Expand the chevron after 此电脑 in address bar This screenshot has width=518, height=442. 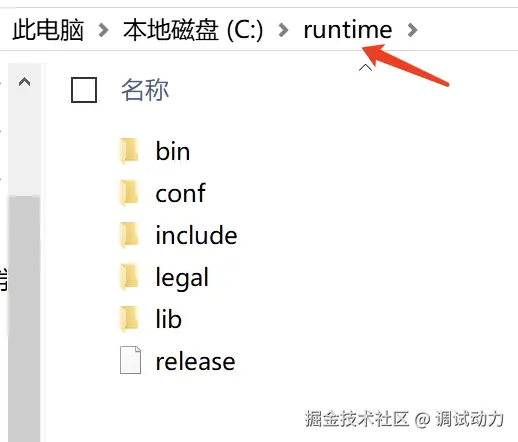tap(104, 30)
